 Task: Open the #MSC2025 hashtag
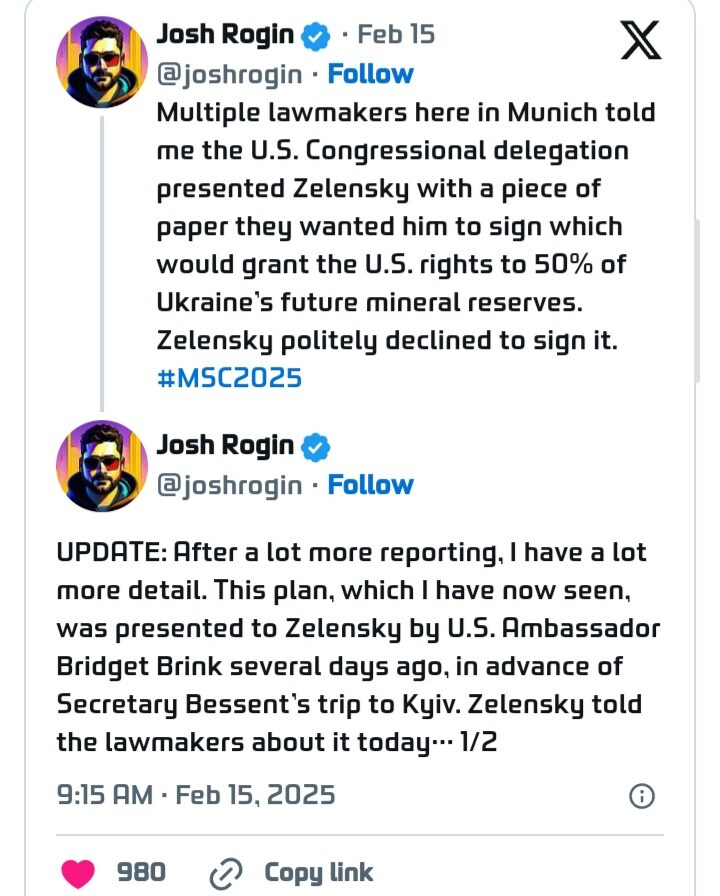229,378
